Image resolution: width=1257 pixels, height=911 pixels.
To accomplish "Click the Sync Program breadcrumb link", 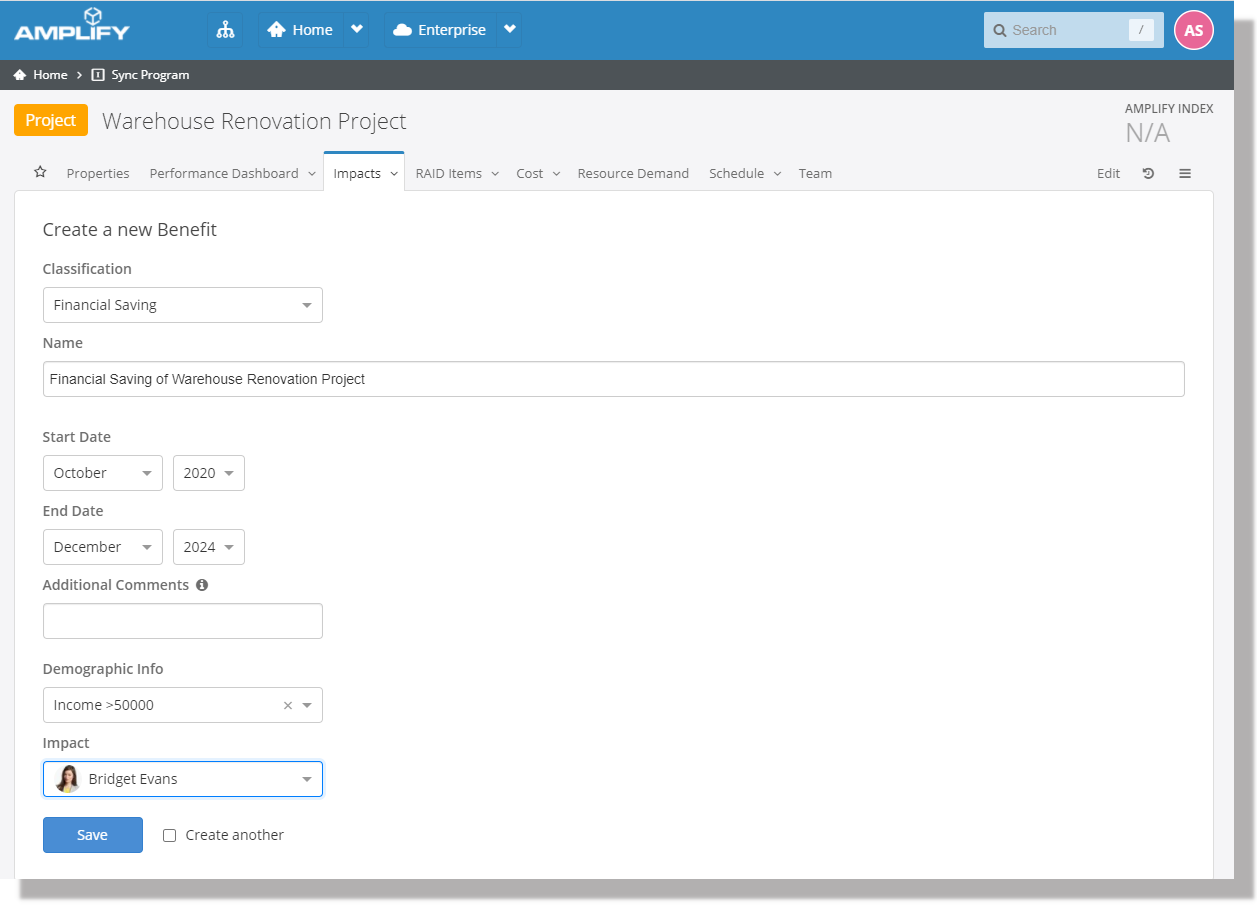I will tap(150, 75).
